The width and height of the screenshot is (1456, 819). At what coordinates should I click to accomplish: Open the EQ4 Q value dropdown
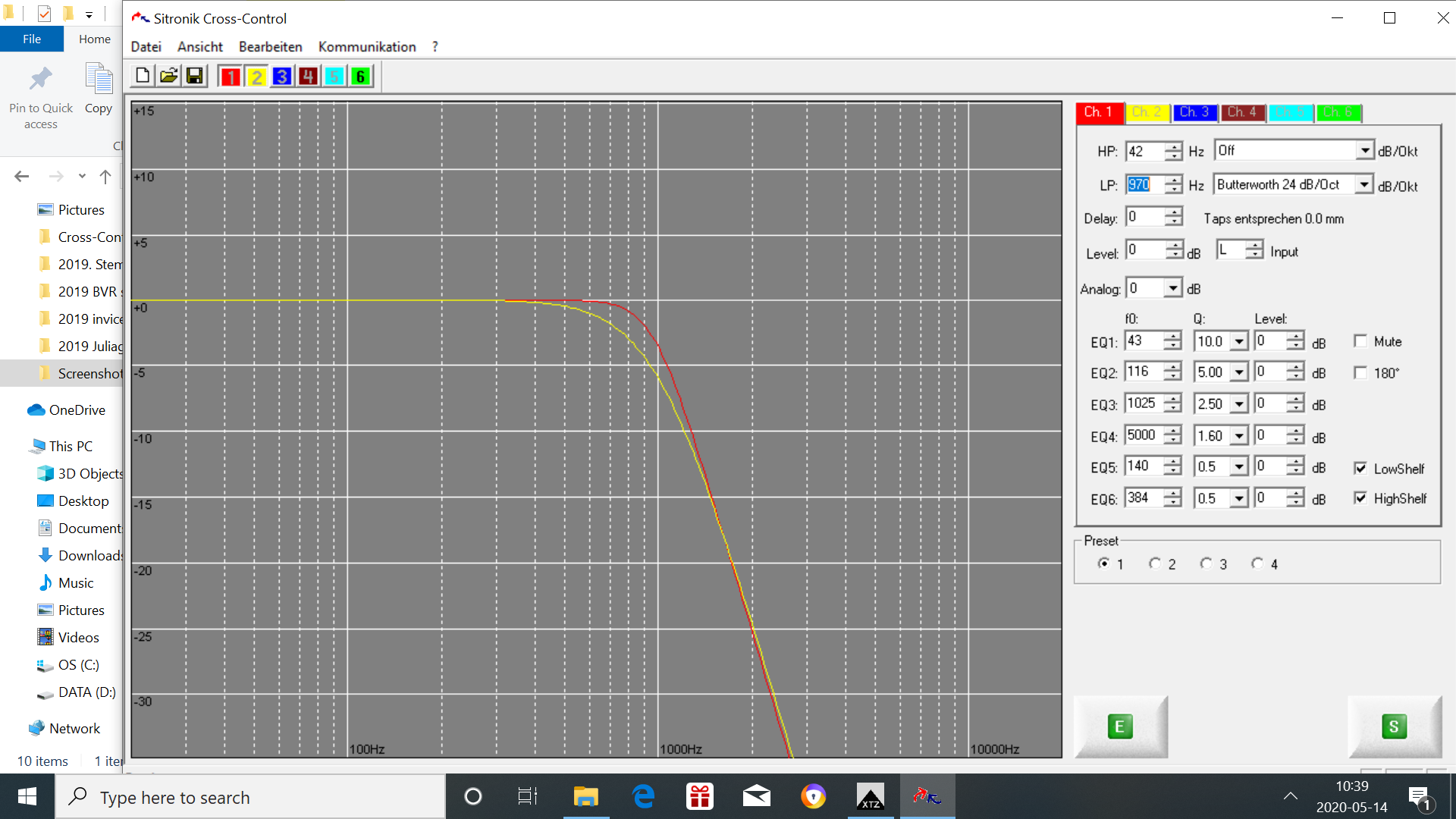click(1239, 436)
